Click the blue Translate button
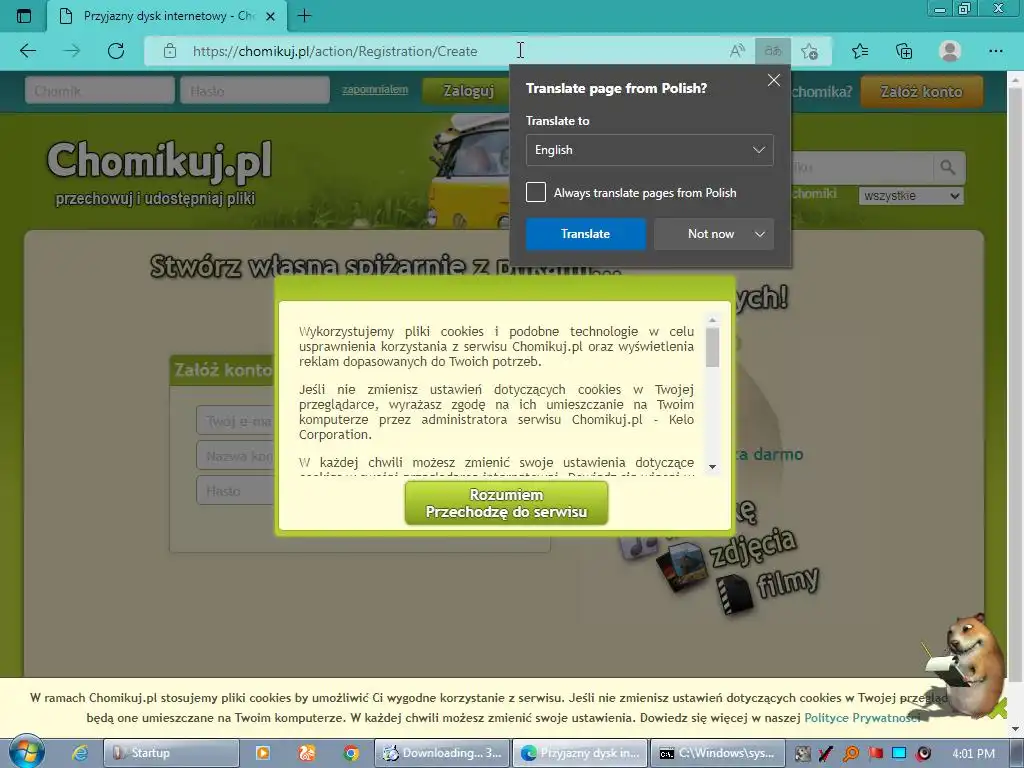The image size is (1024, 768). pyautogui.click(x=586, y=234)
